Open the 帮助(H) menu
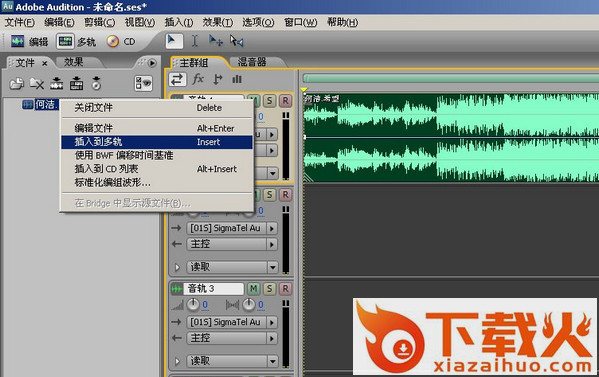The height and width of the screenshot is (377, 599). 343,23
